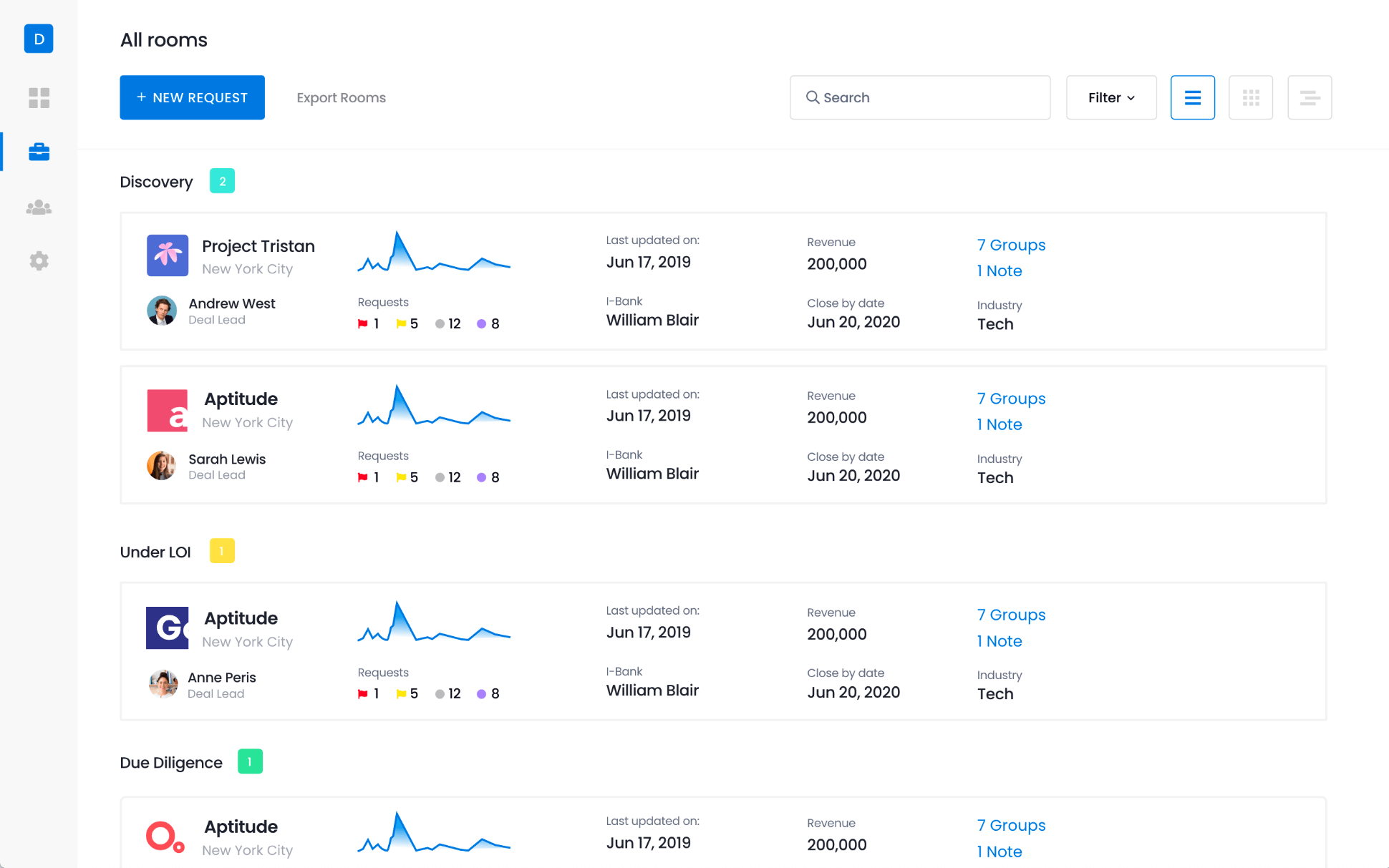Open settings via the gear icon
Image resolution: width=1389 pixels, height=868 pixels.
39,260
